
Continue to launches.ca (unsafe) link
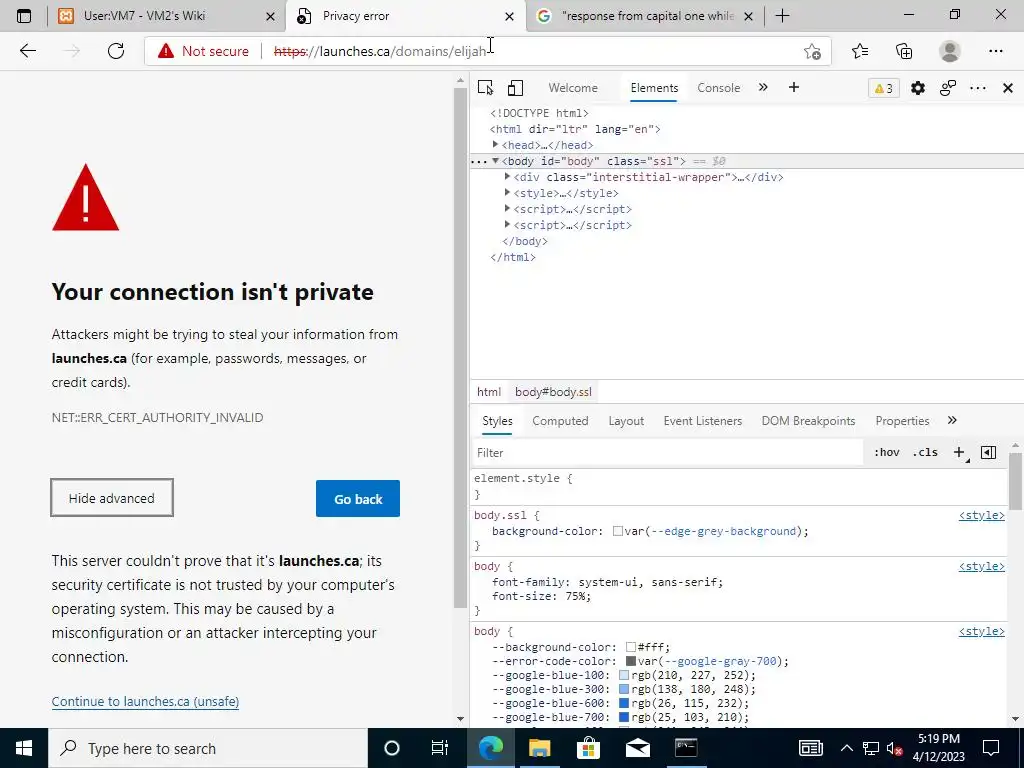(145, 701)
